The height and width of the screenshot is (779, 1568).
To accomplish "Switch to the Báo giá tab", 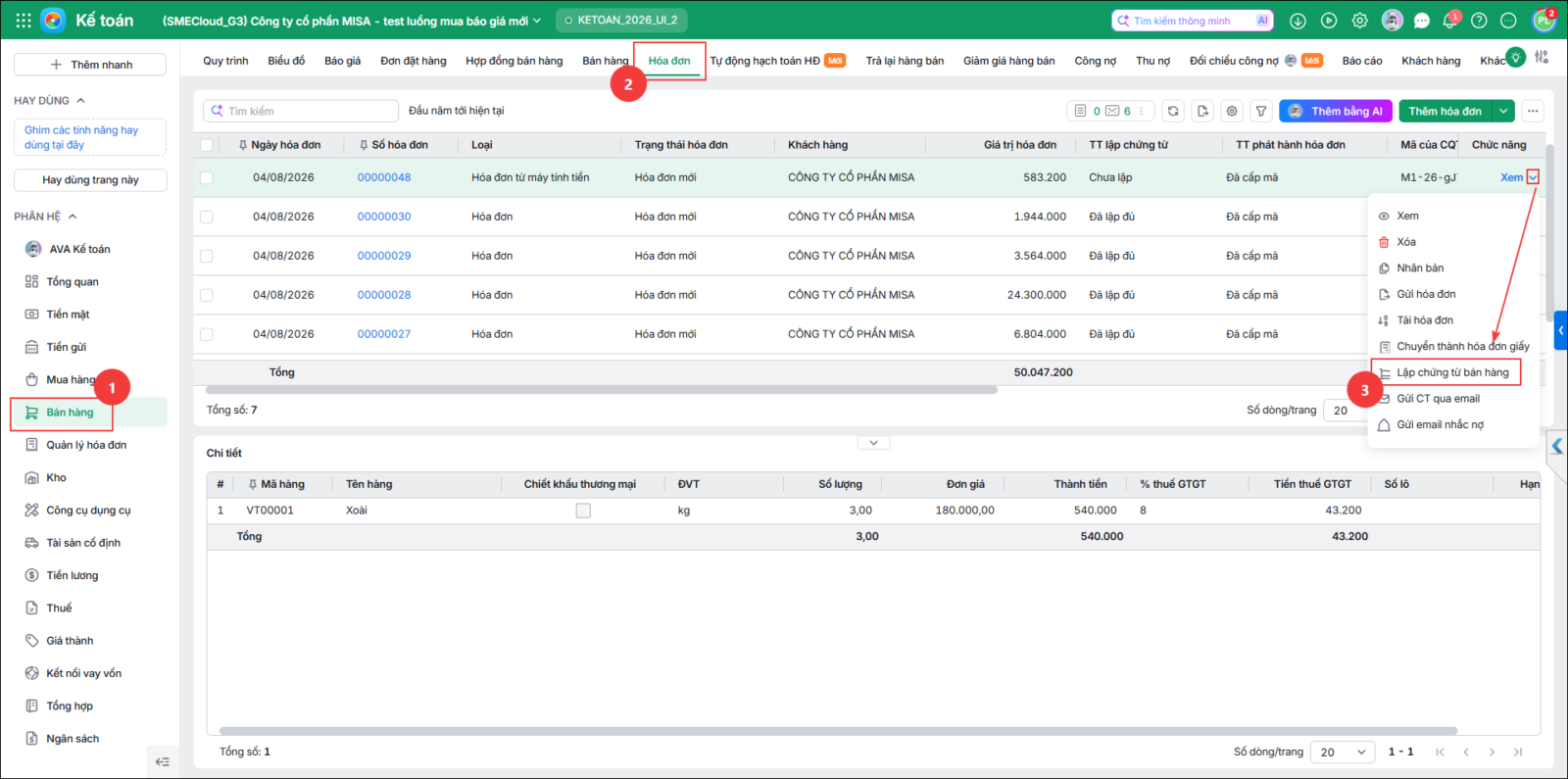I will (x=342, y=61).
